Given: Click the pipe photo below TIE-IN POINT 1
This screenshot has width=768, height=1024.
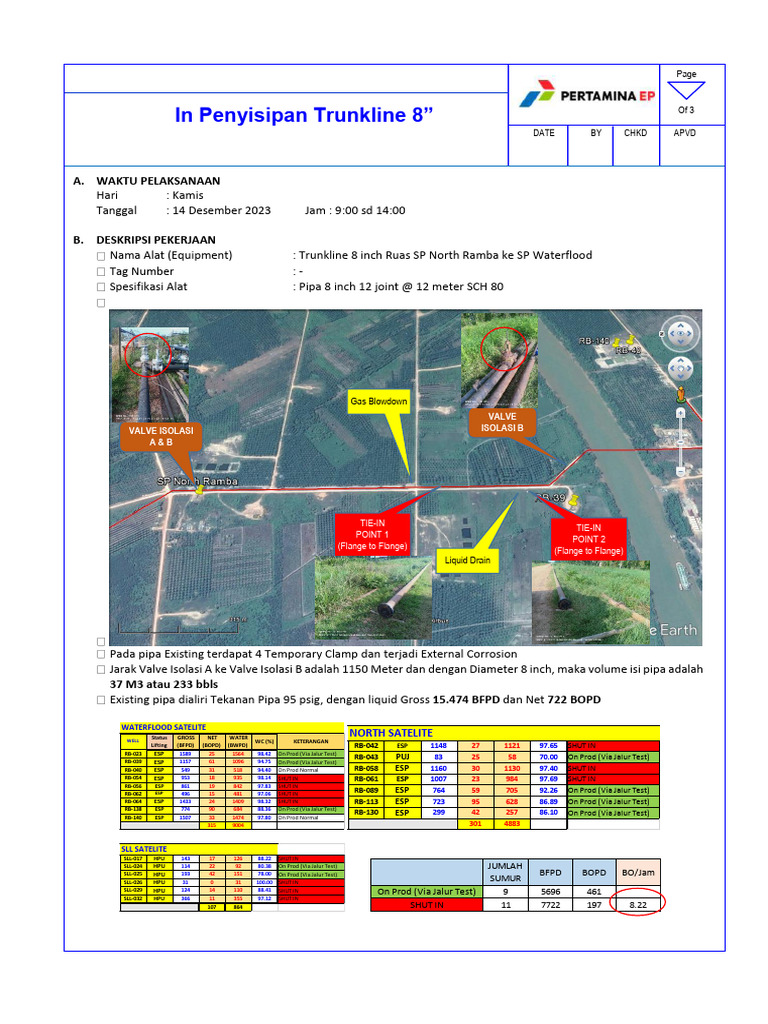Looking at the screenshot, I should click(x=374, y=598).
